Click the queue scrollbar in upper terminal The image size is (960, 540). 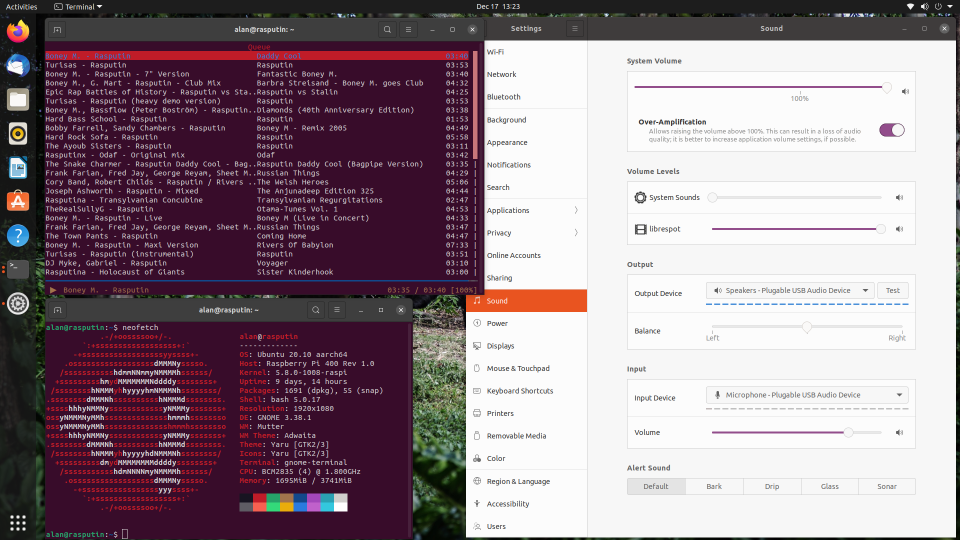[x=475, y=104]
